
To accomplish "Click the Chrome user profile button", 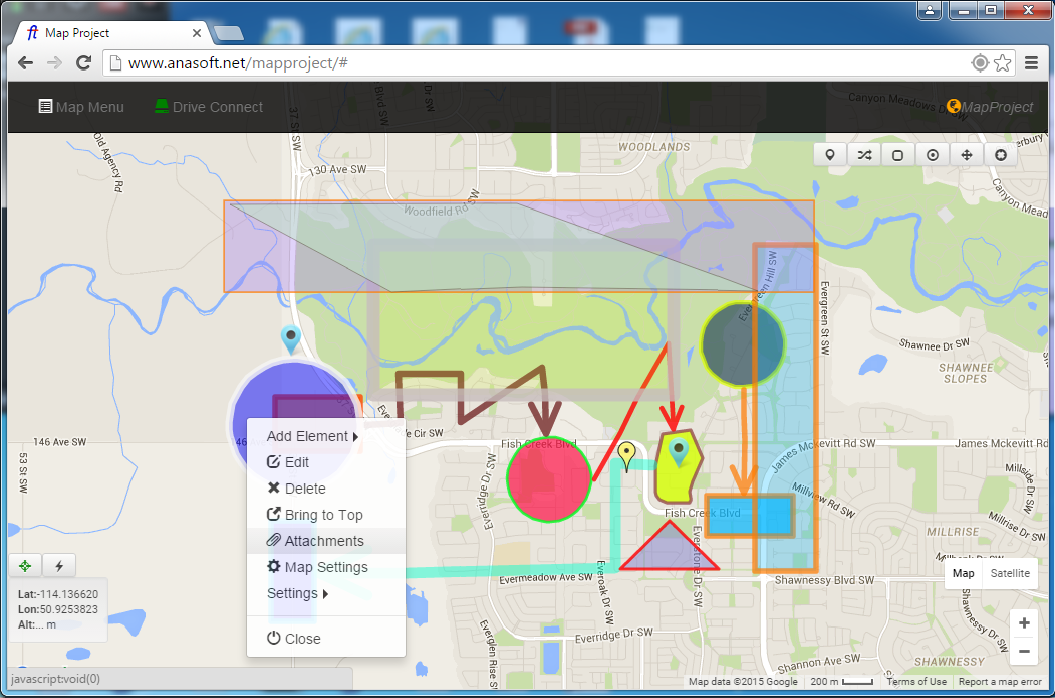I will click(929, 10).
